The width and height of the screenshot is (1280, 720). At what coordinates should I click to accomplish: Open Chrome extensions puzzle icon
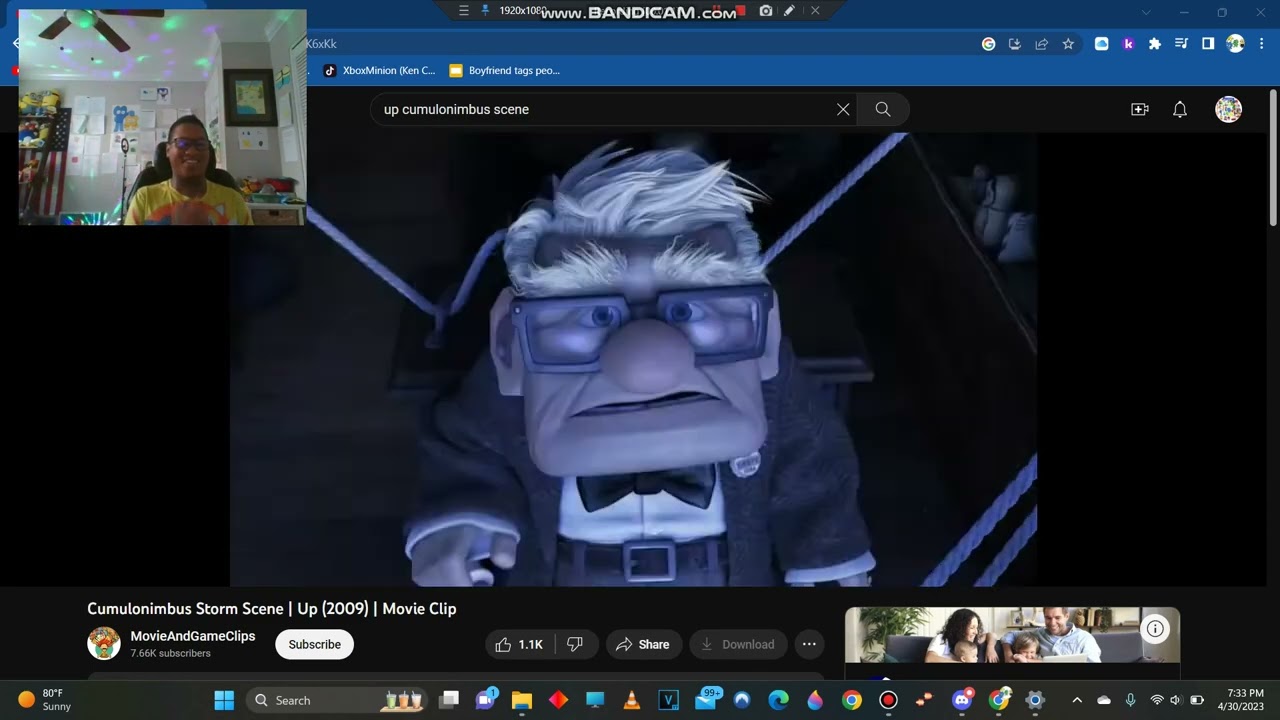[x=1155, y=44]
